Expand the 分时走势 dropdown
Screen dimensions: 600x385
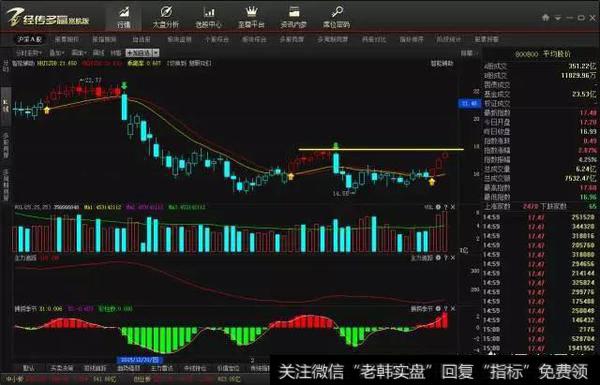[x=28, y=53]
